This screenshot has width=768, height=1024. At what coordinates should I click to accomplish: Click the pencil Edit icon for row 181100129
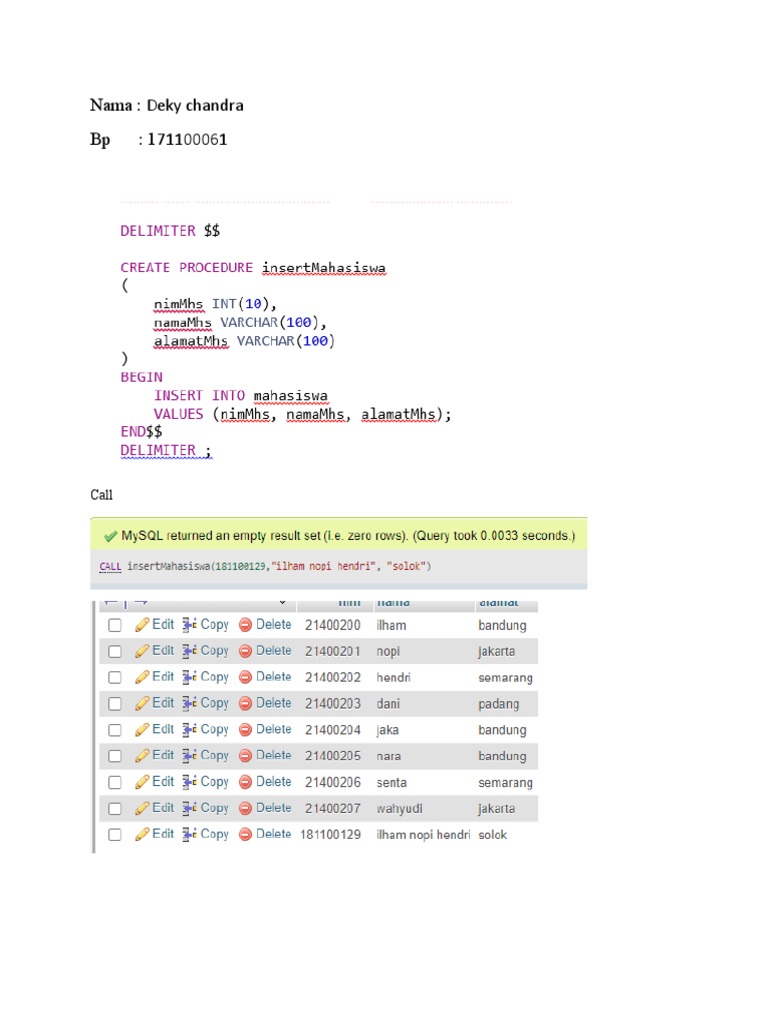pyautogui.click(x=142, y=835)
